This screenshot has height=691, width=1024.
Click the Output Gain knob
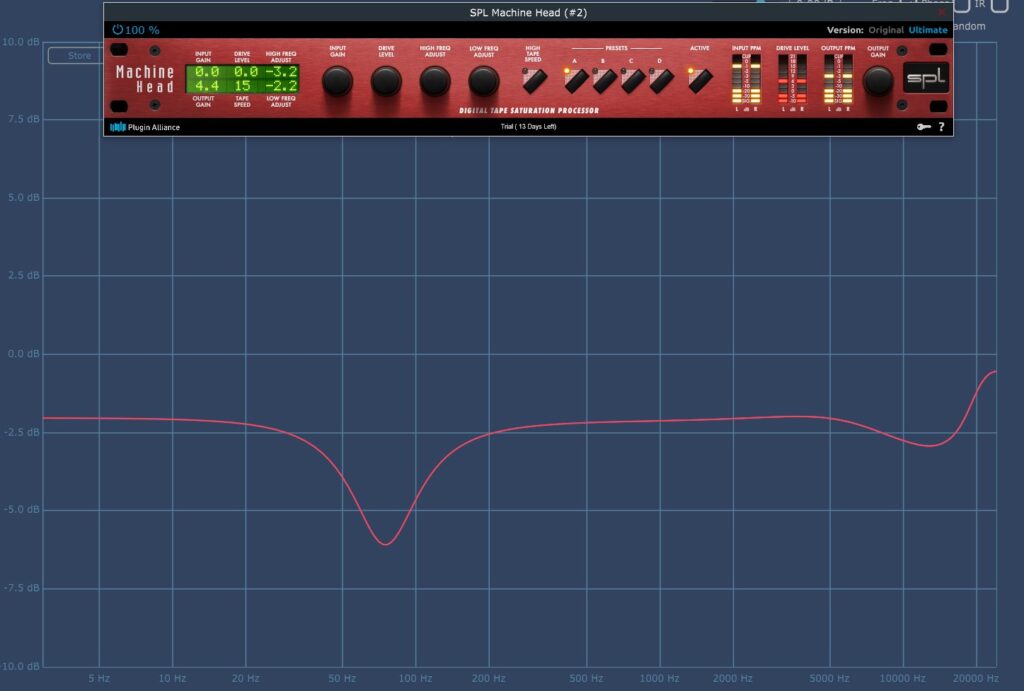click(x=878, y=81)
